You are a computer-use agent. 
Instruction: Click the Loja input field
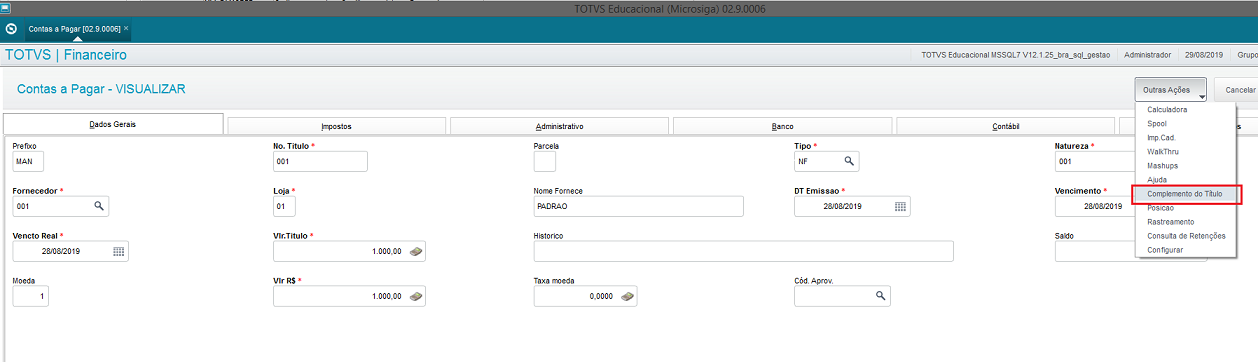point(284,206)
